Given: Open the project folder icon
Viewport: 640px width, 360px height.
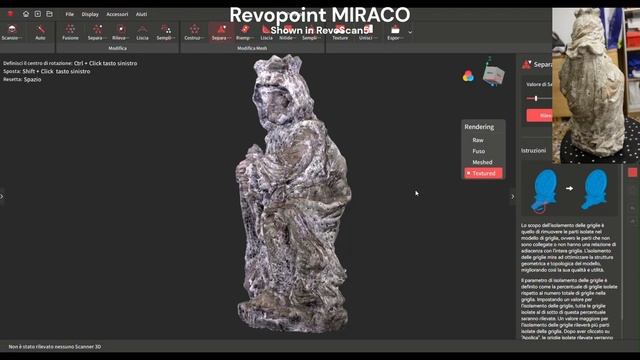Looking at the screenshot, I should click(x=49, y=14).
